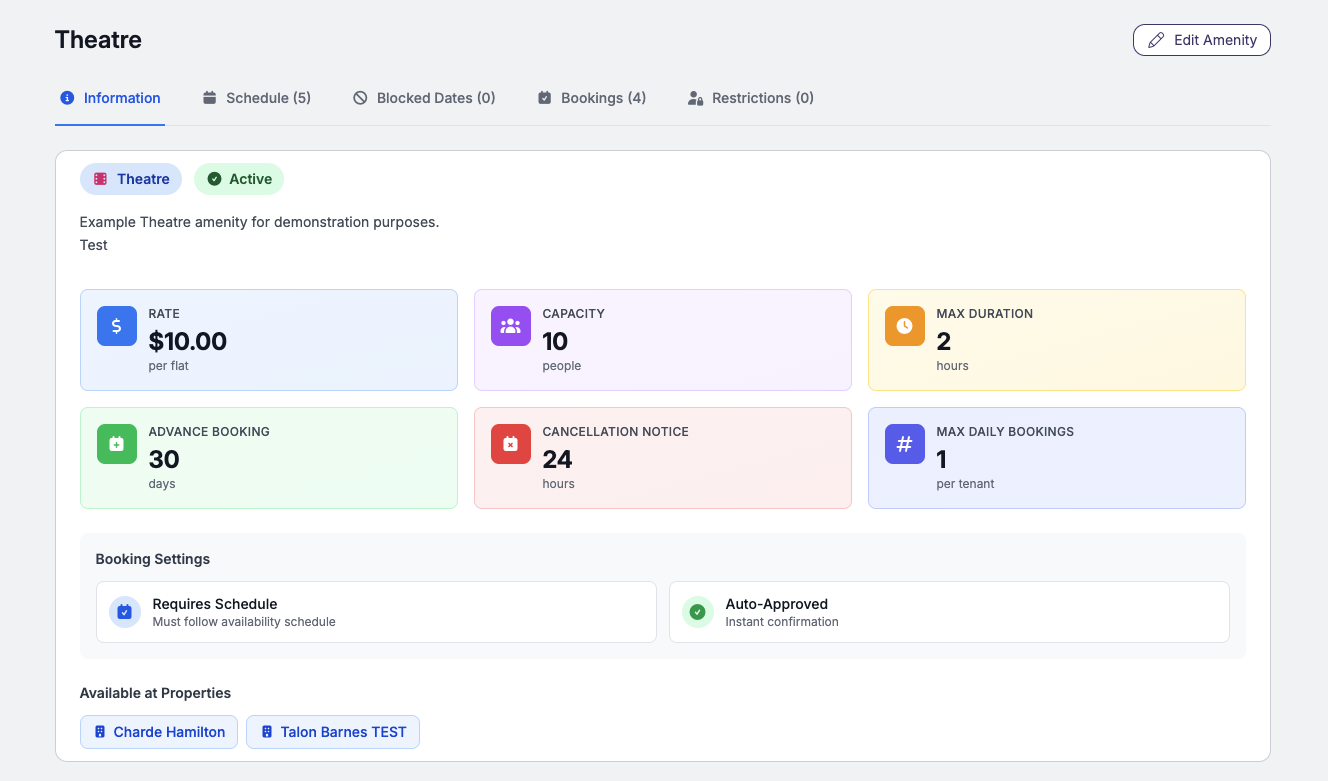Click the 'per tenant' label
Screen dimensions: 1328x781
pos(965,484)
